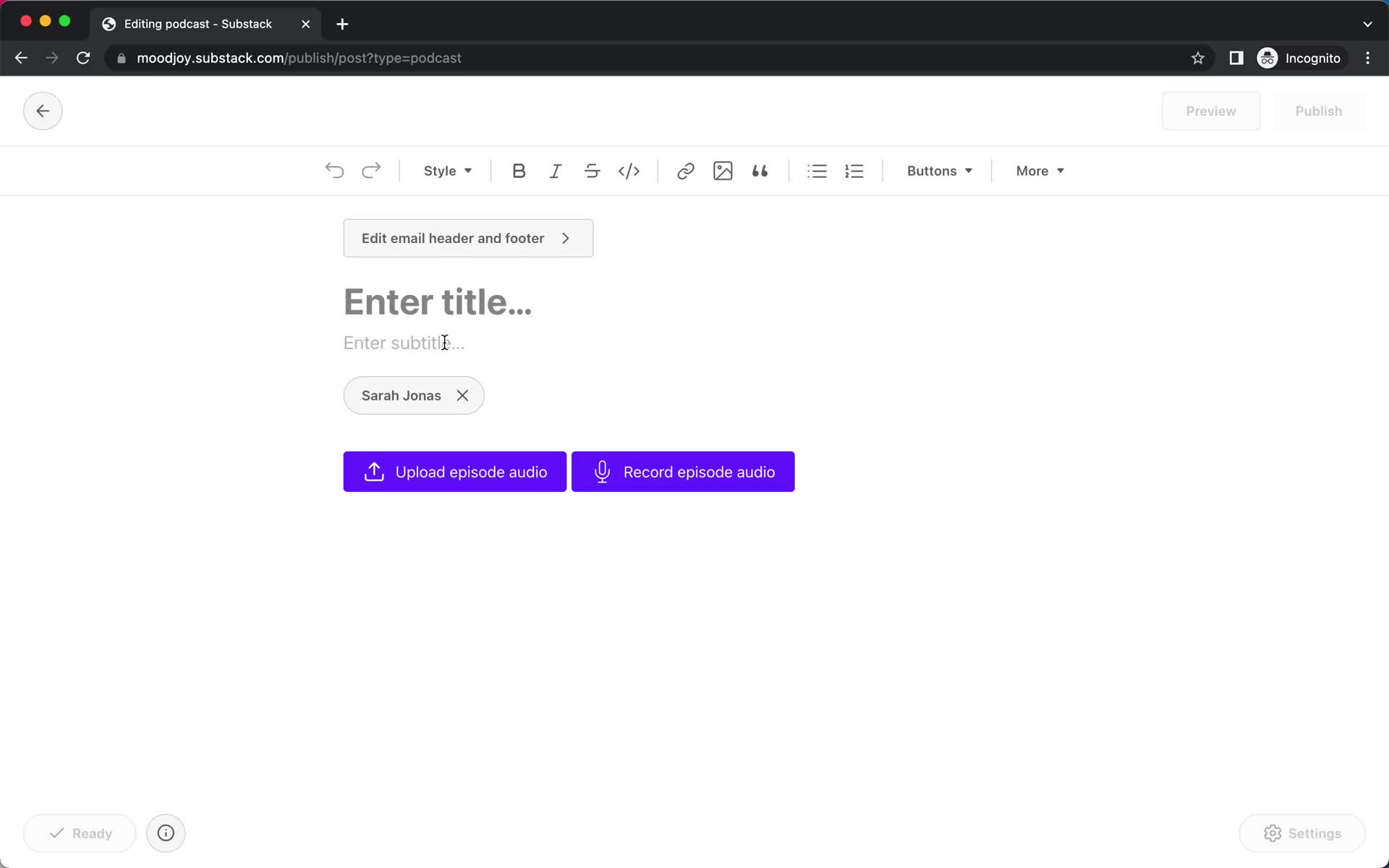Insert an image into the post
Image resolution: width=1389 pixels, height=868 pixels.
point(723,171)
